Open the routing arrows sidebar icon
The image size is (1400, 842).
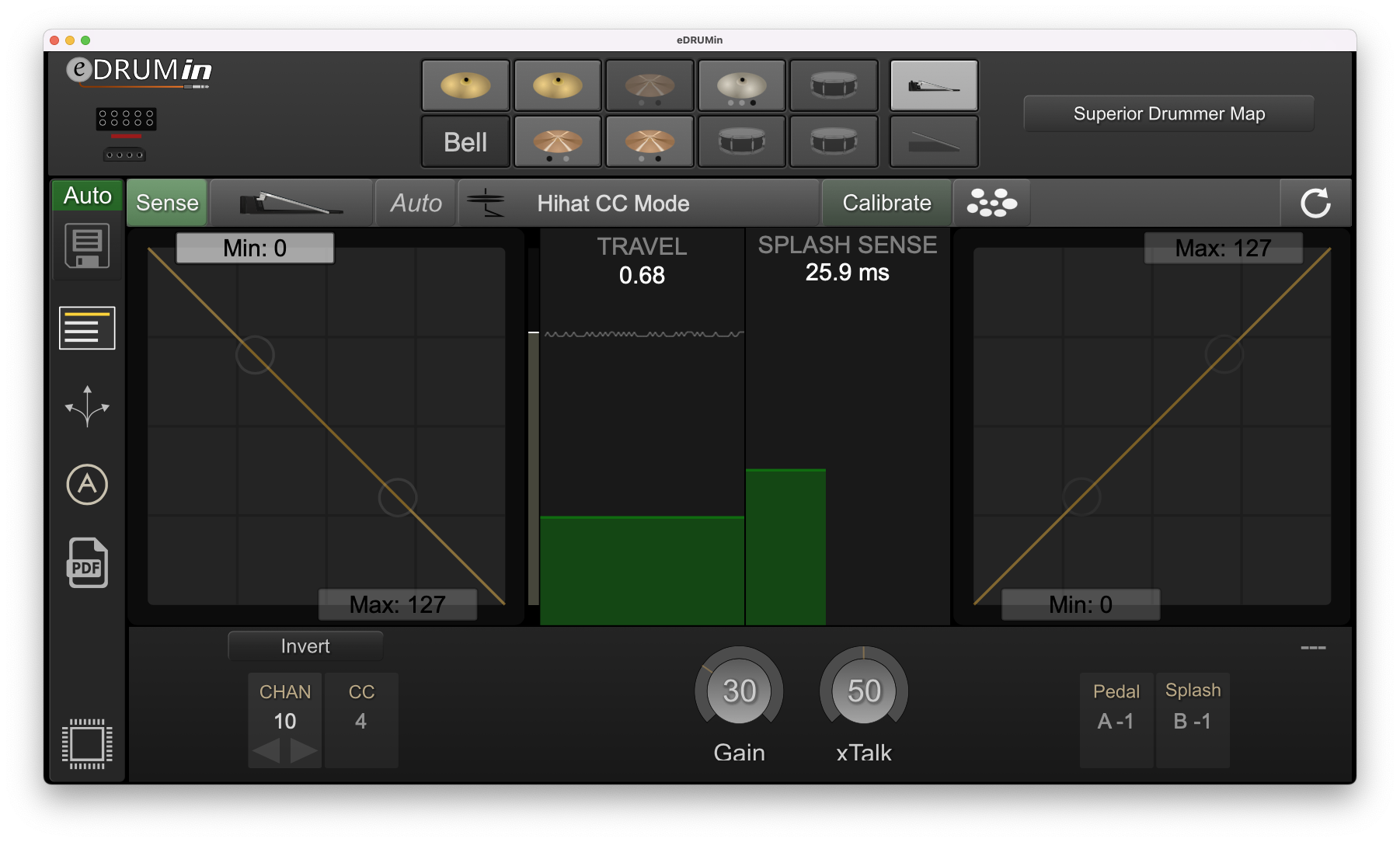[x=87, y=406]
